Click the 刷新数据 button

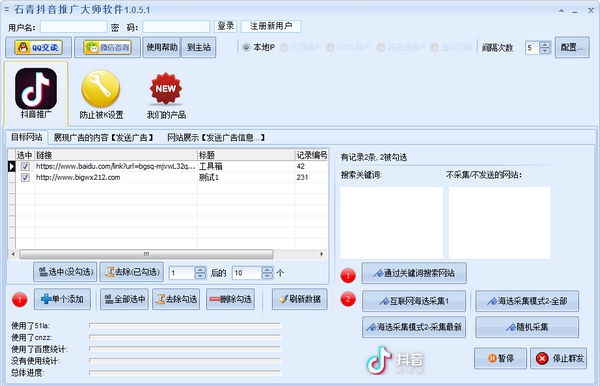click(x=300, y=299)
